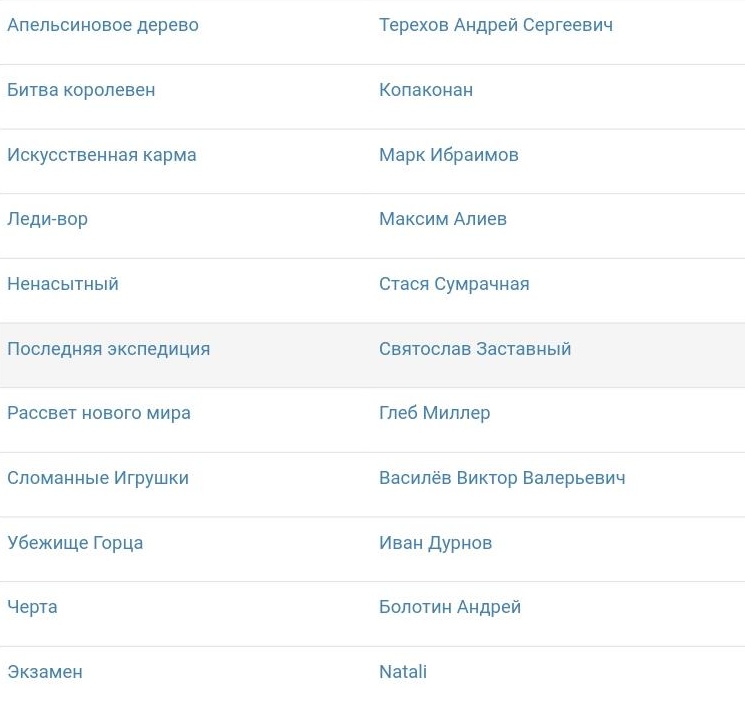Visit author Глеб Миллер
Image resolution: width=745 pixels, height=723 pixels.
coord(435,413)
